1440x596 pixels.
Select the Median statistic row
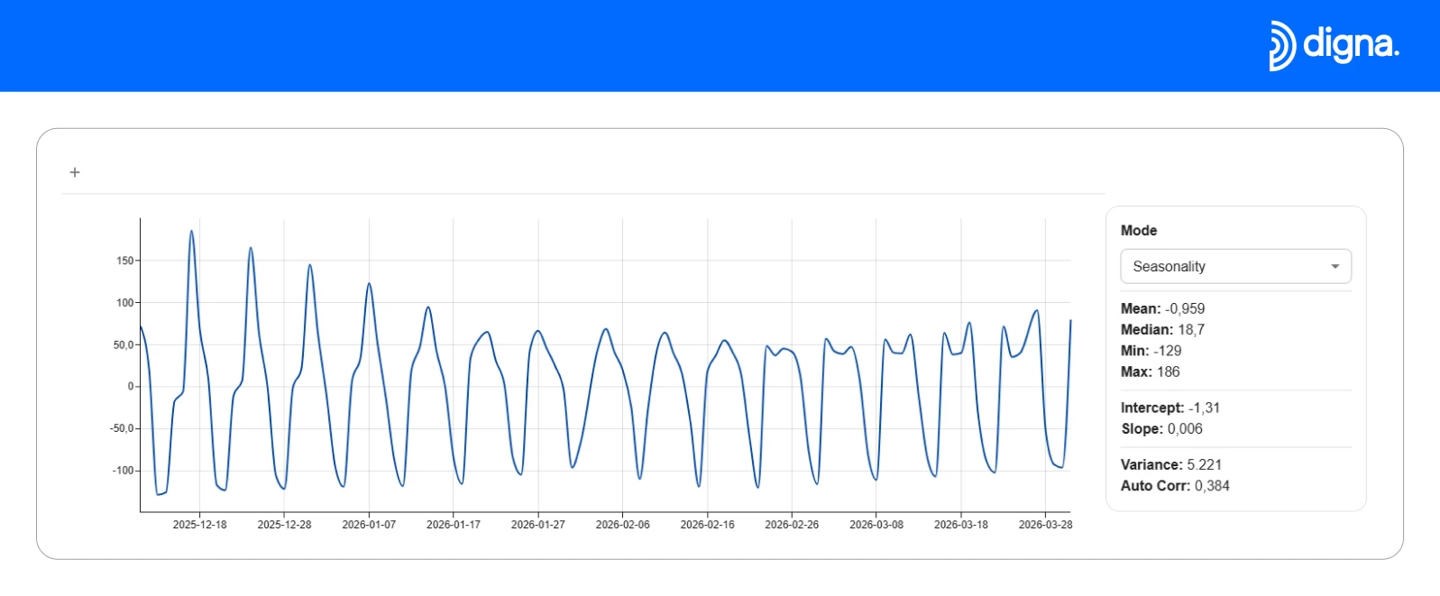pos(1164,329)
